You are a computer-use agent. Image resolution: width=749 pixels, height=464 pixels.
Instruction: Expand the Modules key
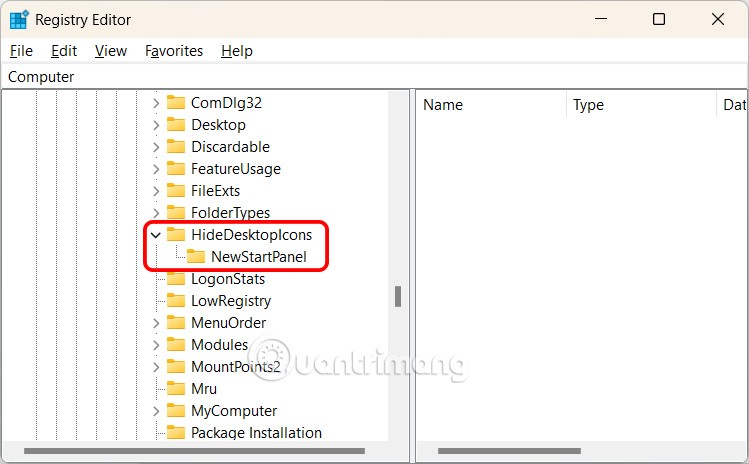[156, 345]
